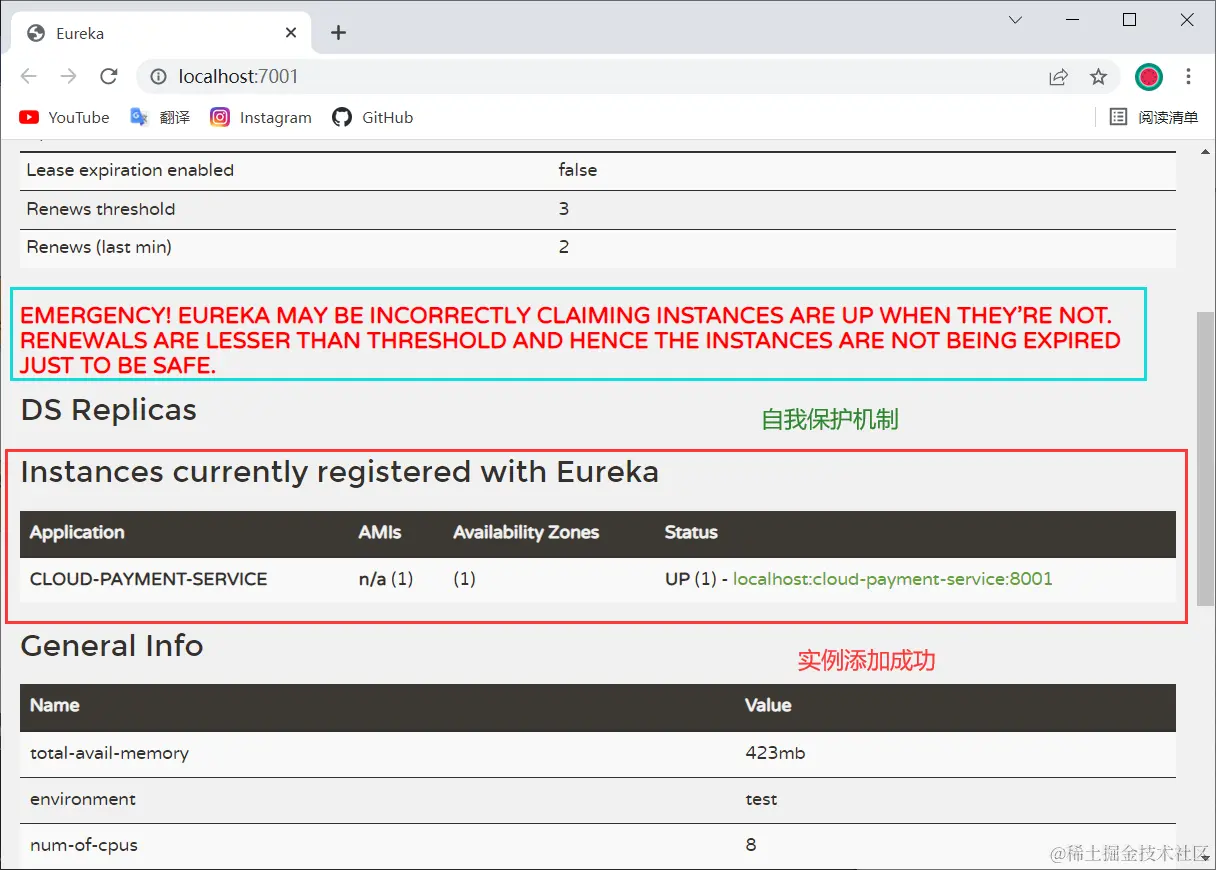Viewport: 1216px width, 870px height.
Task: Click the total-avail-memory row name
Action: pyautogui.click(x=110, y=753)
